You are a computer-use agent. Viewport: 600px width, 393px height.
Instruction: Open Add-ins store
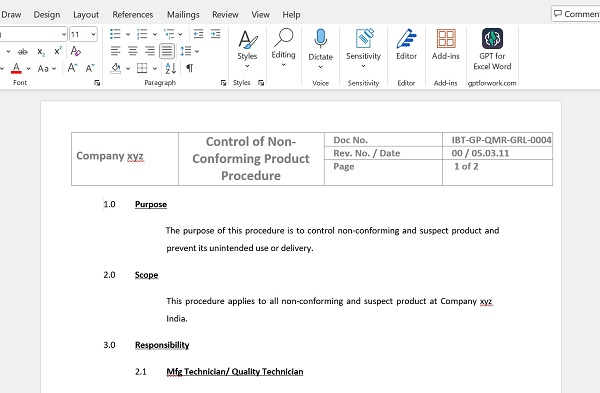tap(446, 44)
